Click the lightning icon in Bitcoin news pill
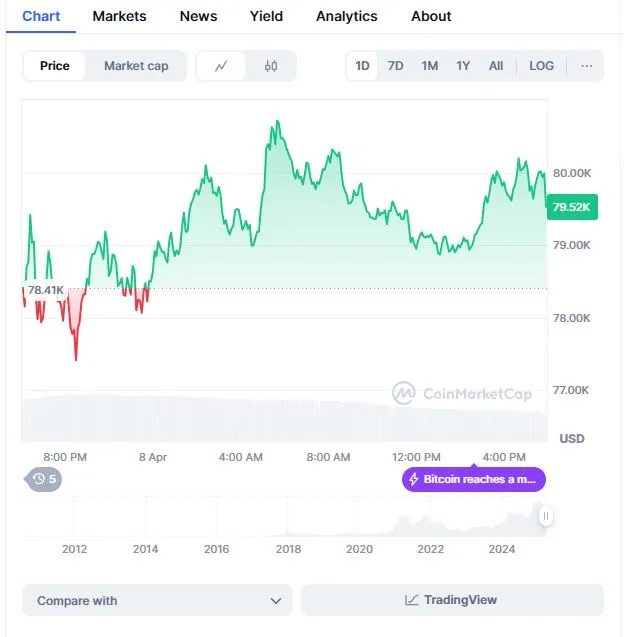This screenshot has height=637, width=624. (x=414, y=479)
